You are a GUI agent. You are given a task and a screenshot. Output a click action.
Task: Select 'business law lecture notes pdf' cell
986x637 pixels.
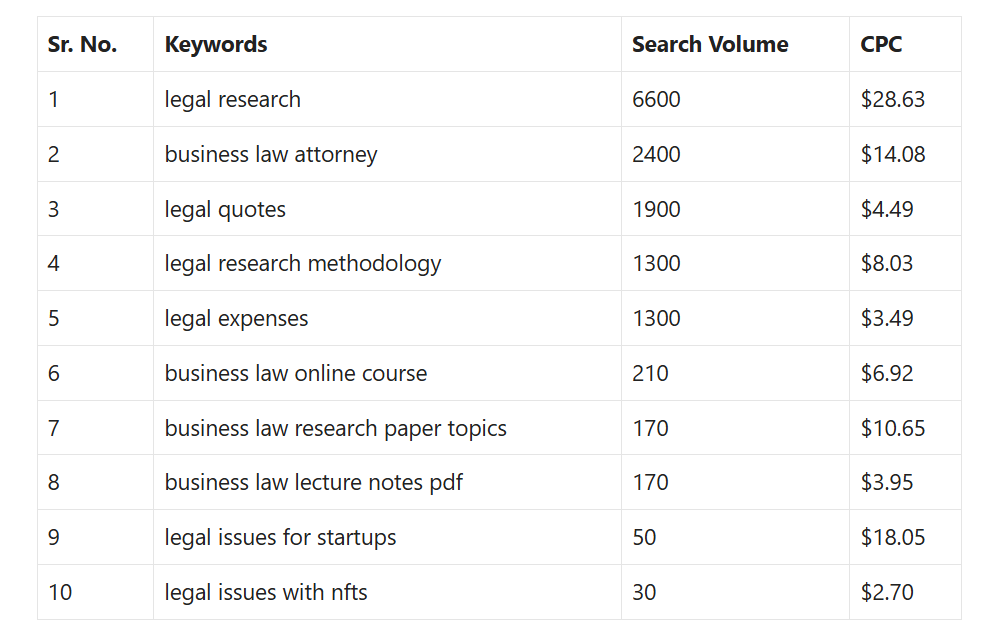tap(387, 482)
